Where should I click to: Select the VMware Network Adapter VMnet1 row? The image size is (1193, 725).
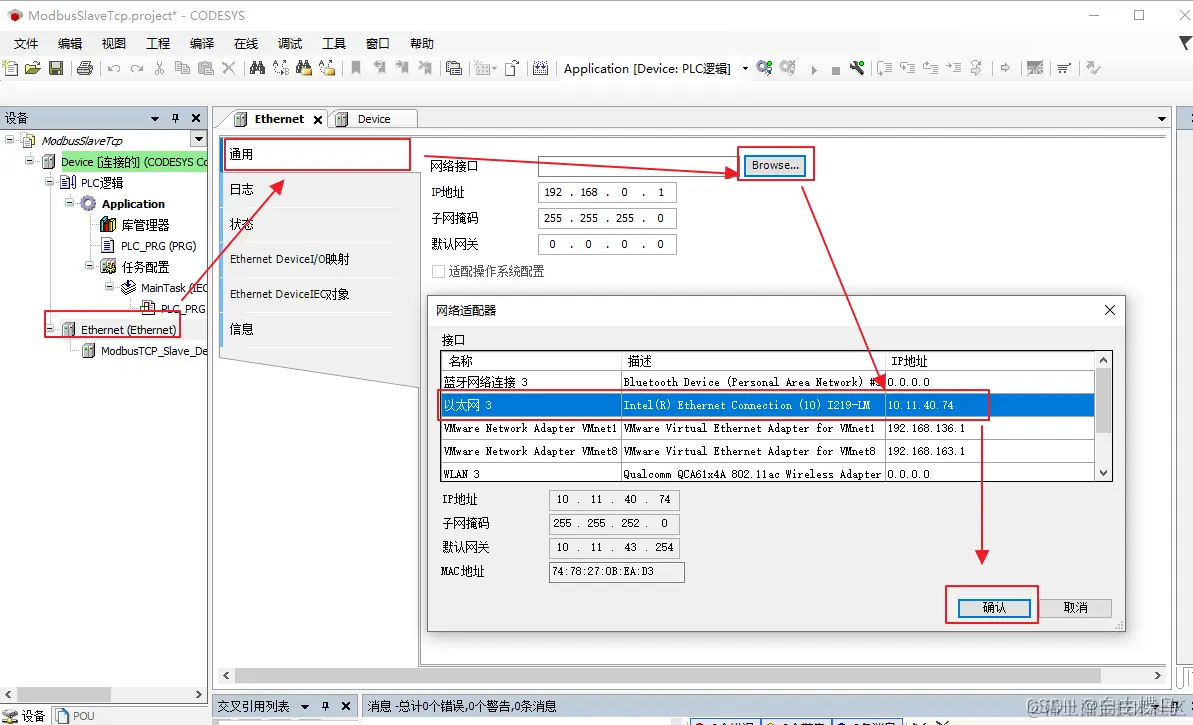[x=768, y=428]
